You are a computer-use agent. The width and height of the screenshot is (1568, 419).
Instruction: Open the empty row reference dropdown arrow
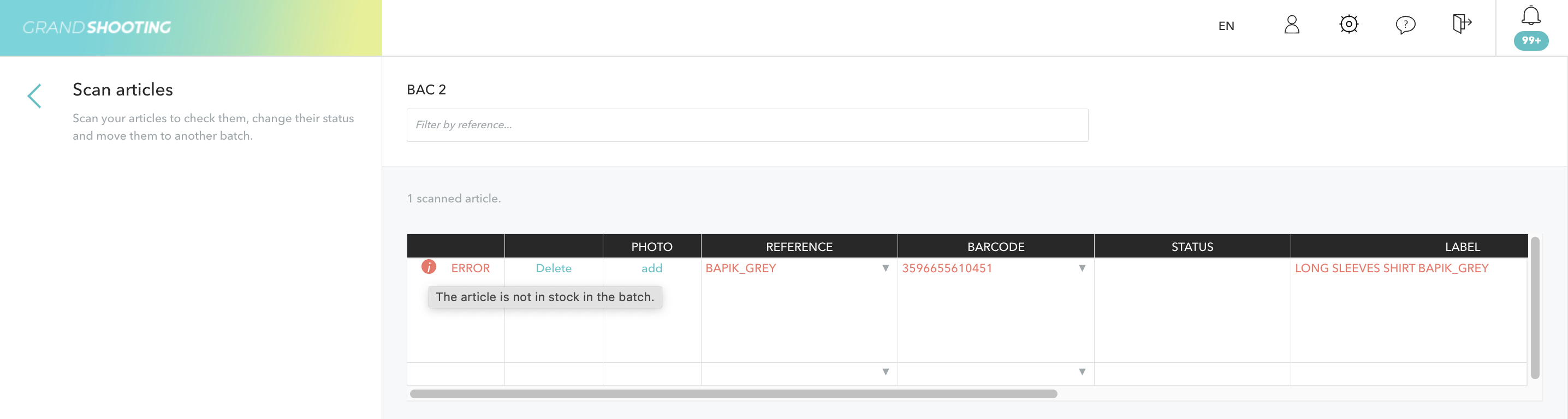[x=885, y=372]
